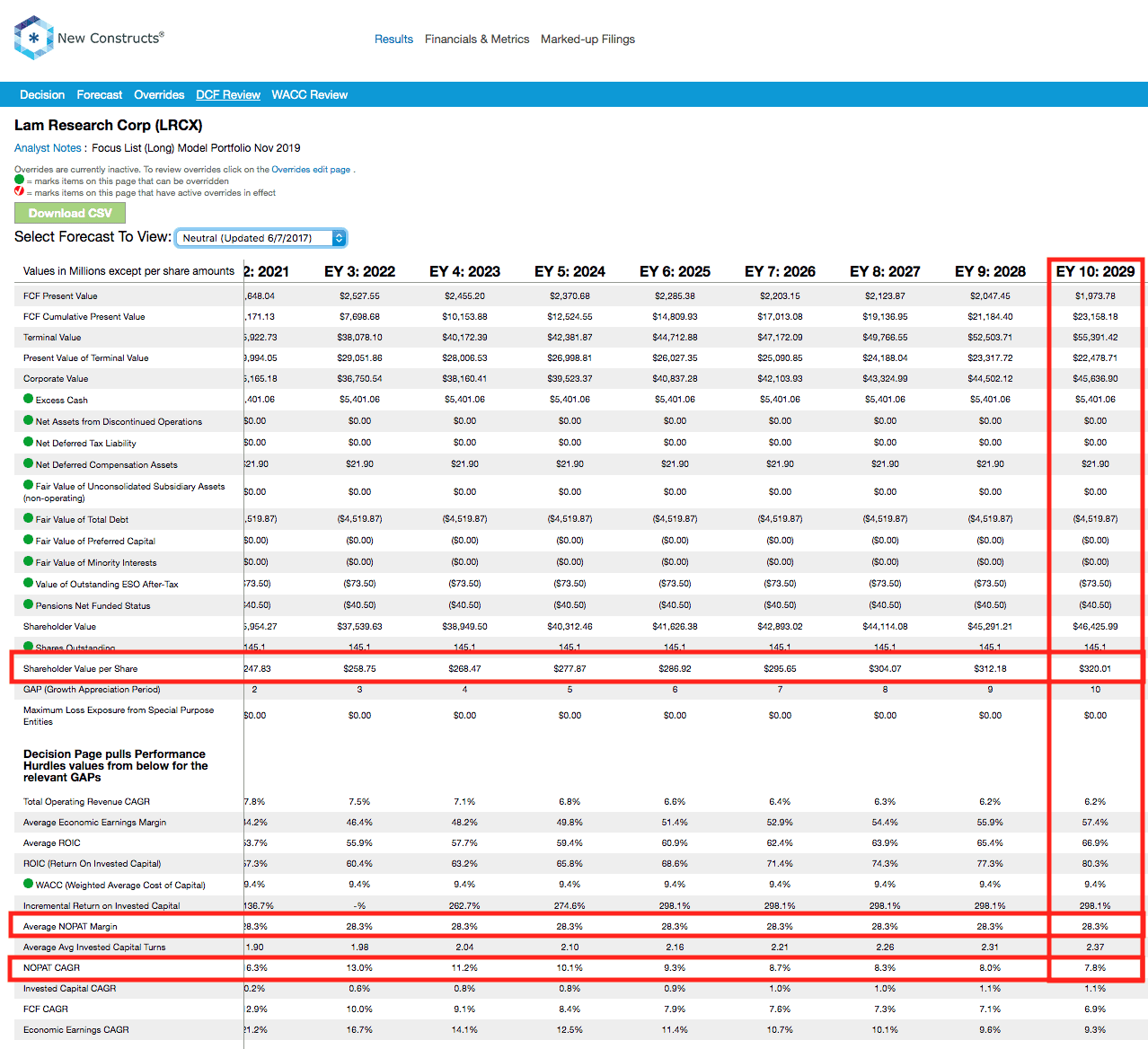The width and height of the screenshot is (1148, 1049).
Task: Click the green dot beside Net Assets from Discontinued Operations
Action: [29, 420]
